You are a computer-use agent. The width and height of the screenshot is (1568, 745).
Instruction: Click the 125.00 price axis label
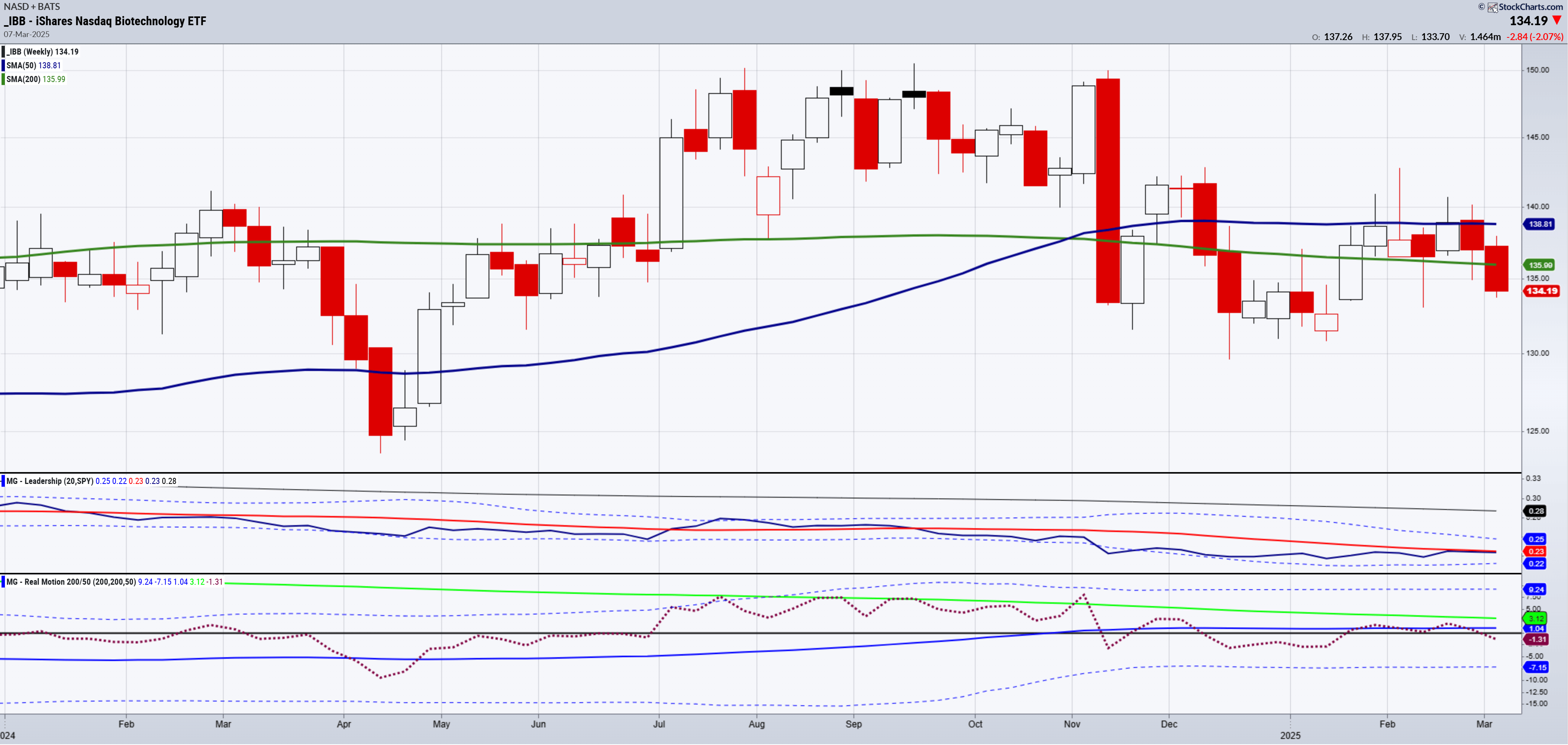click(1537, 432)
